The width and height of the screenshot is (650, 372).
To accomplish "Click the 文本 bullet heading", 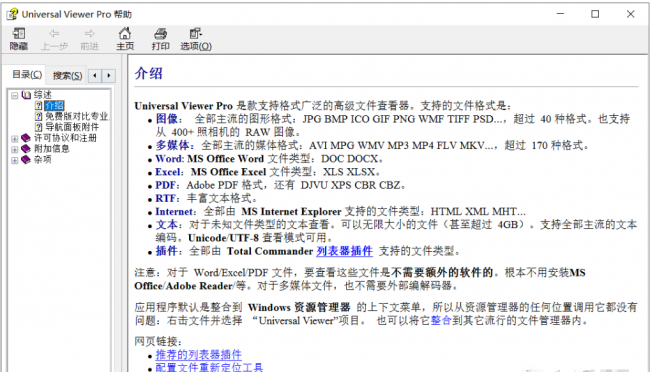I will click(x=166, y=224).
